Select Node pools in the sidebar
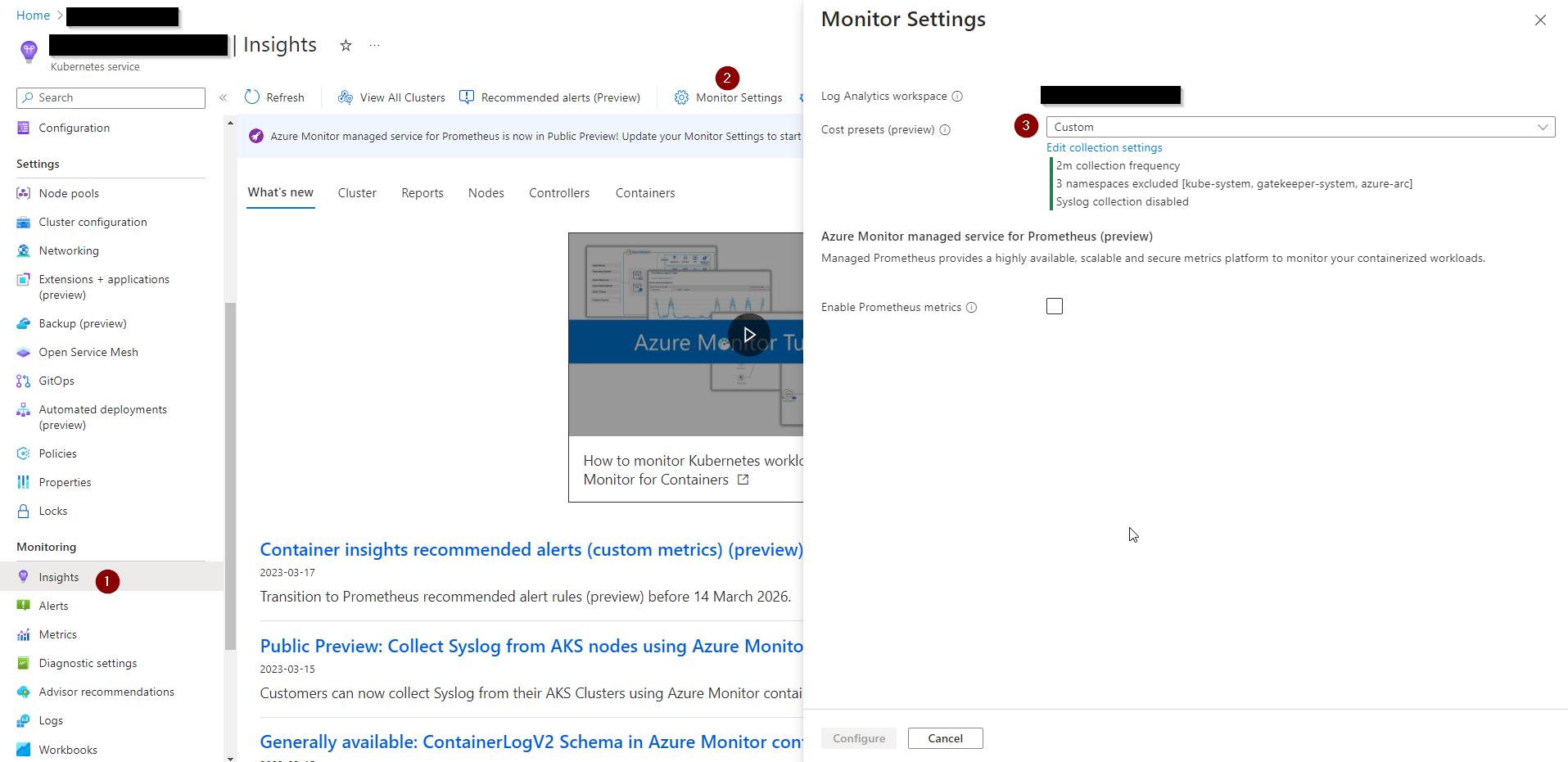The image size is (1568, 762). 68,193
